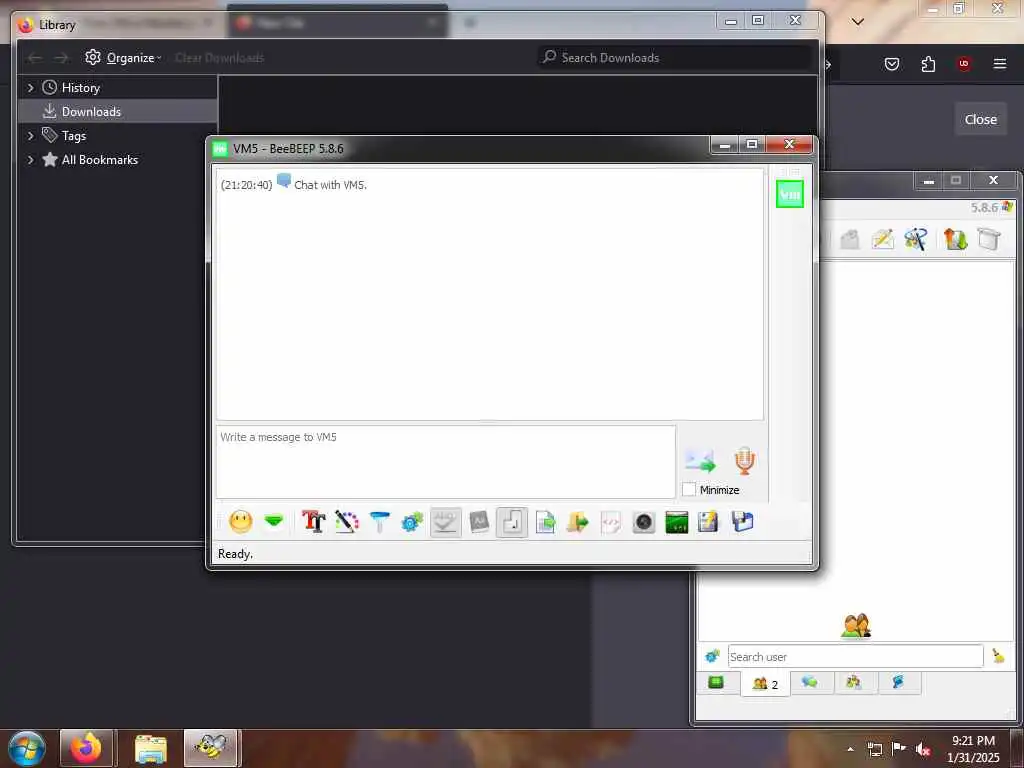Click the floppy disk with pencil icon
The height and width of the screenshot is (768, 1024).
tap(709, 522)
